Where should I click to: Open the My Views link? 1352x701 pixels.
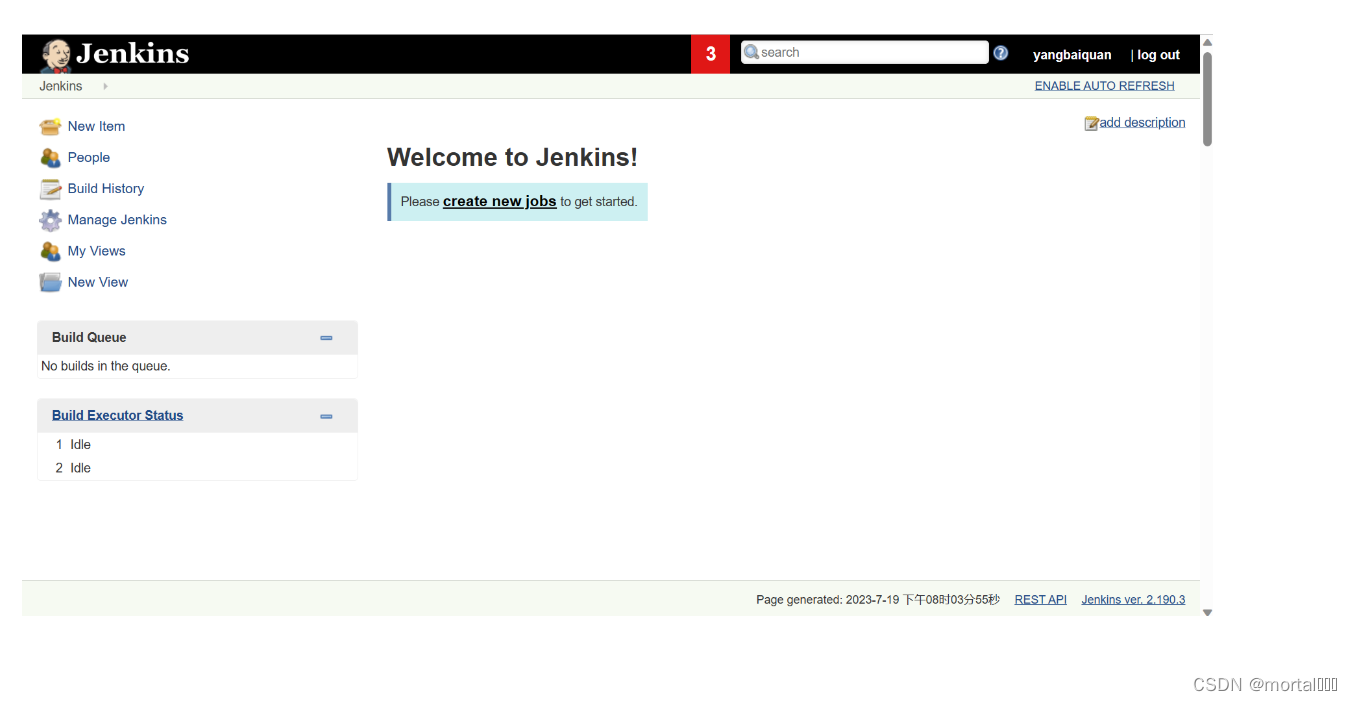96,250
